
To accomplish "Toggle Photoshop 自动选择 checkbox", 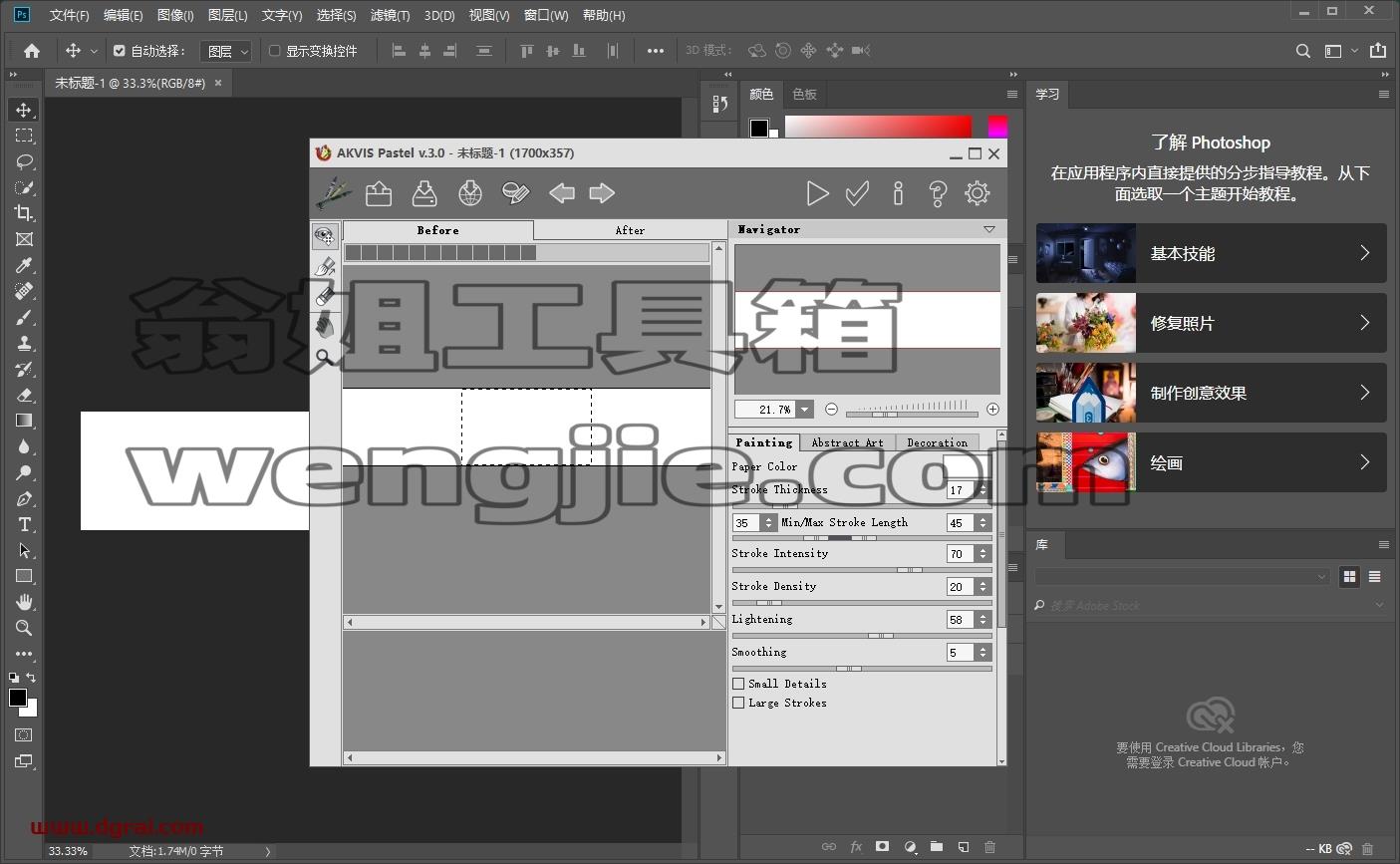I will [x=120, y=51].
